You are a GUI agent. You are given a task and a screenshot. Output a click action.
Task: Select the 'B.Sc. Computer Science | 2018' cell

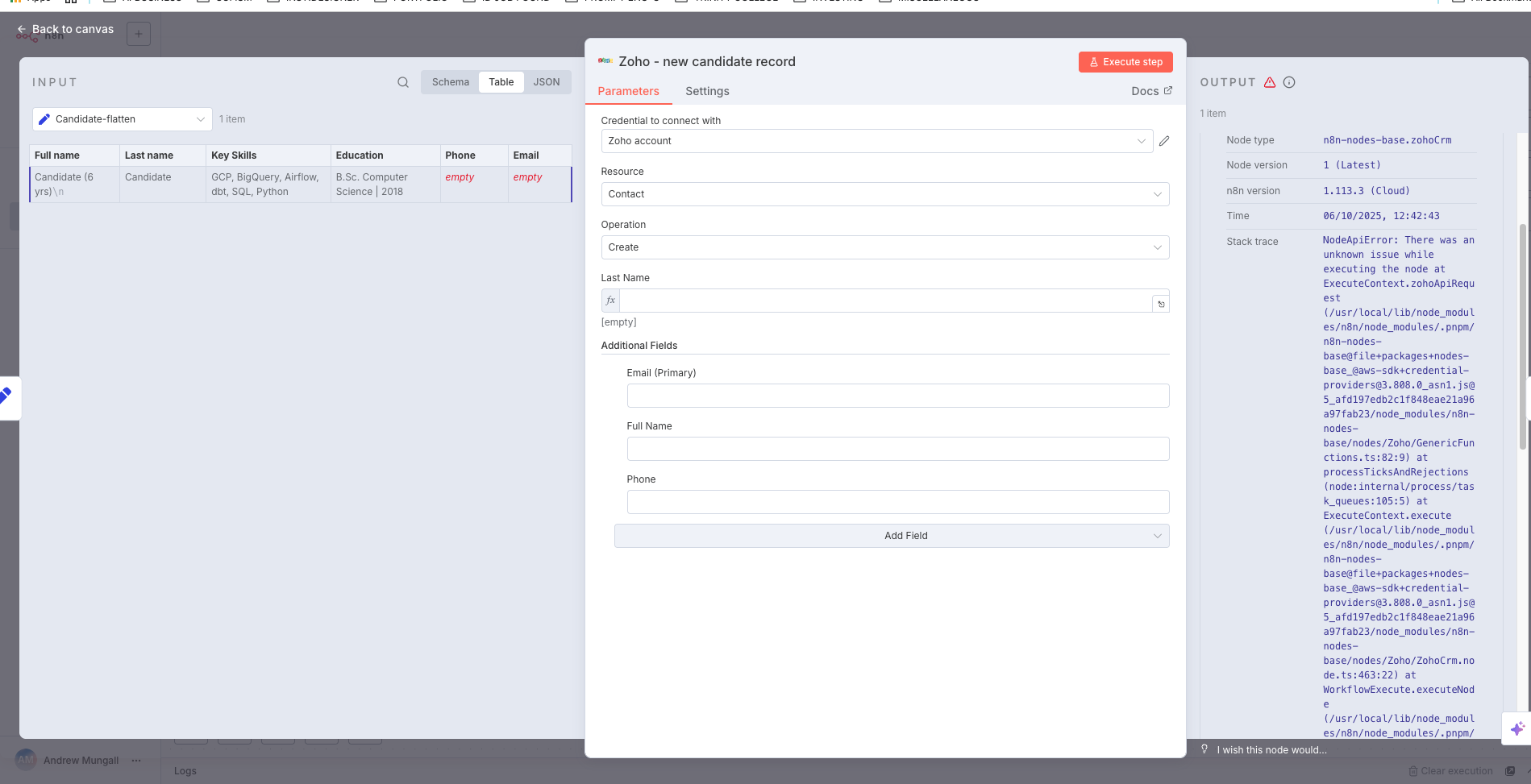(x=385, y=185)
